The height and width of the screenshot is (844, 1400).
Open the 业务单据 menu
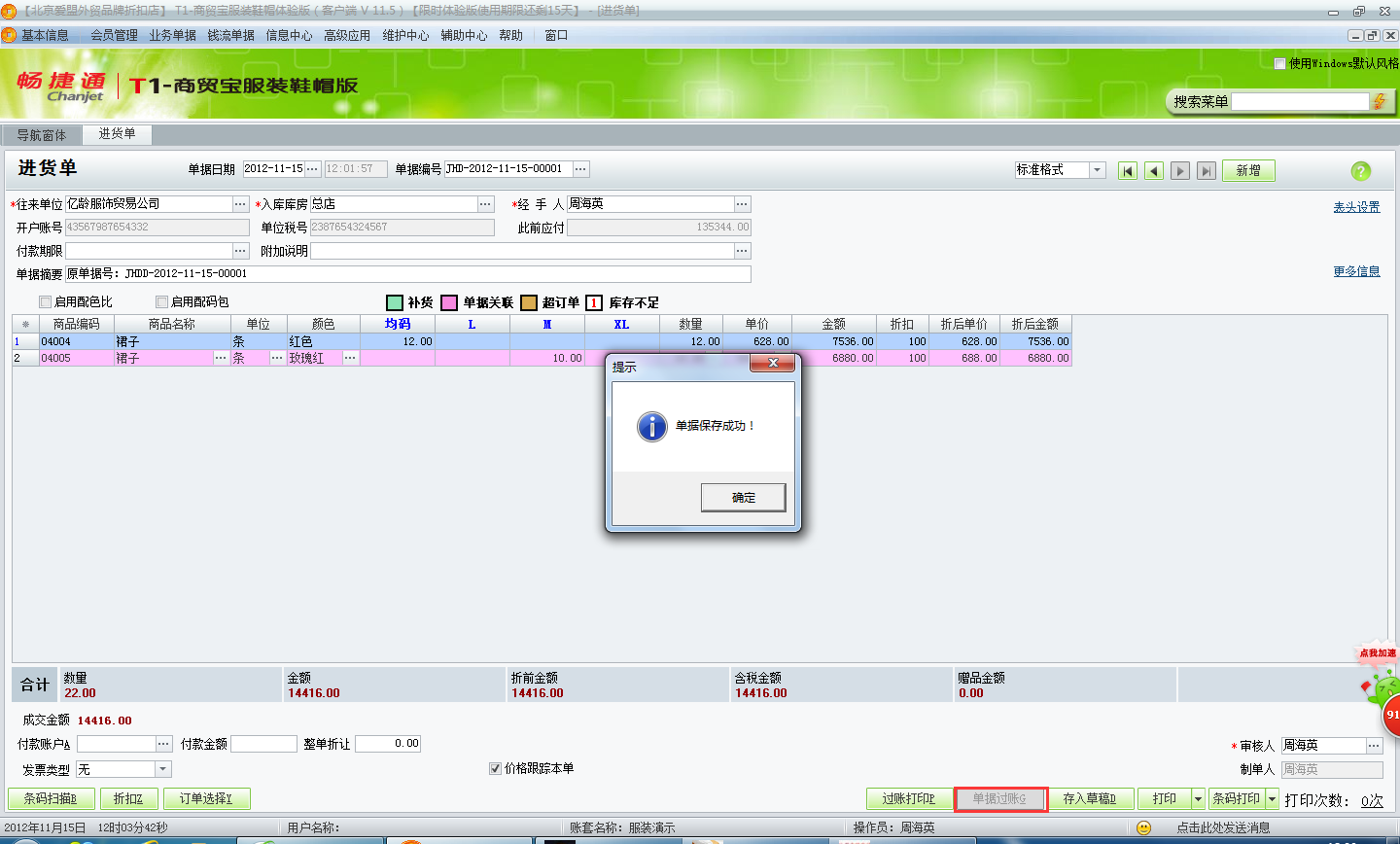(x=173, y=35)
